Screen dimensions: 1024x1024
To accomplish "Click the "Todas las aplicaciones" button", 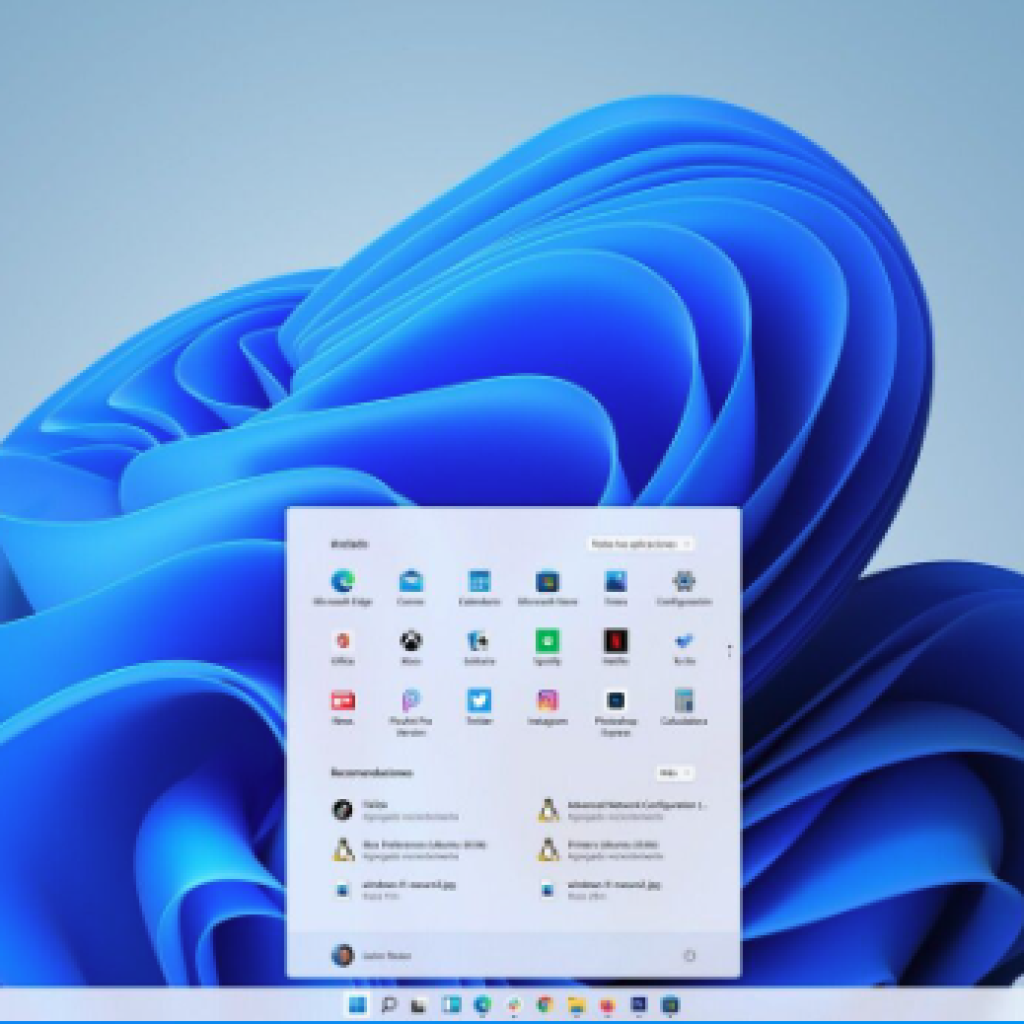I will coord(640,544).
